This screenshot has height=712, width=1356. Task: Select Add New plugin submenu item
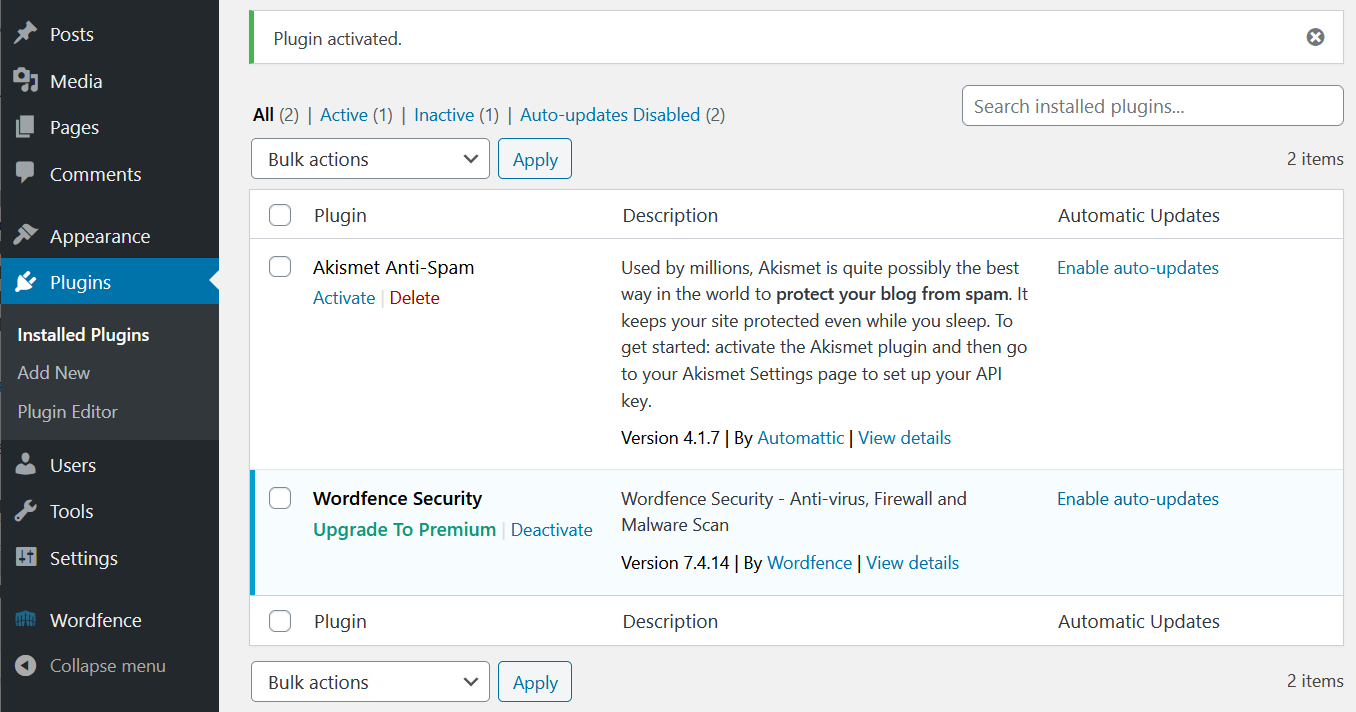(54, 372)
